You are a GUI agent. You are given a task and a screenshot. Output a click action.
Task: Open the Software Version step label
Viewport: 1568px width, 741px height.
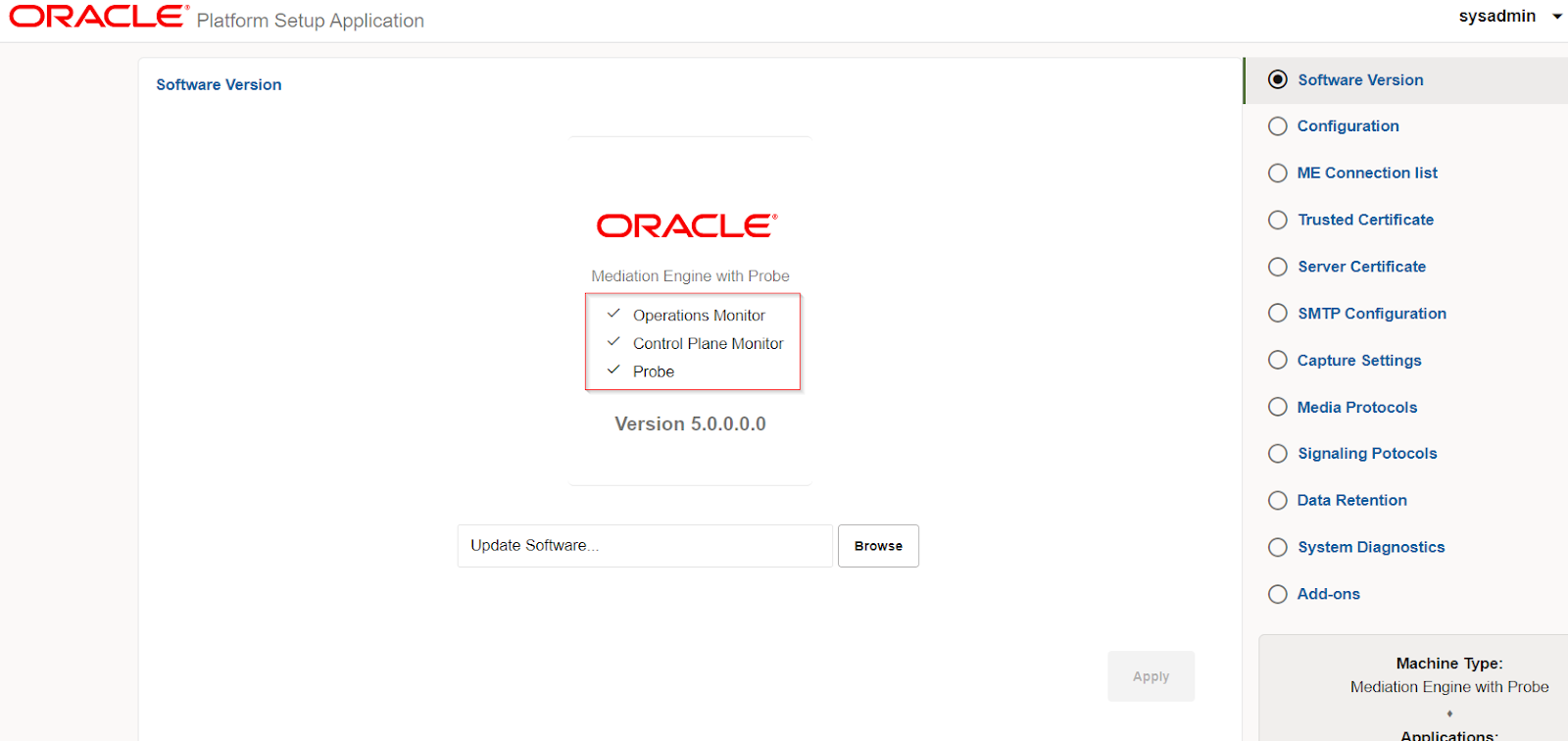click(x=1360, y=80)
